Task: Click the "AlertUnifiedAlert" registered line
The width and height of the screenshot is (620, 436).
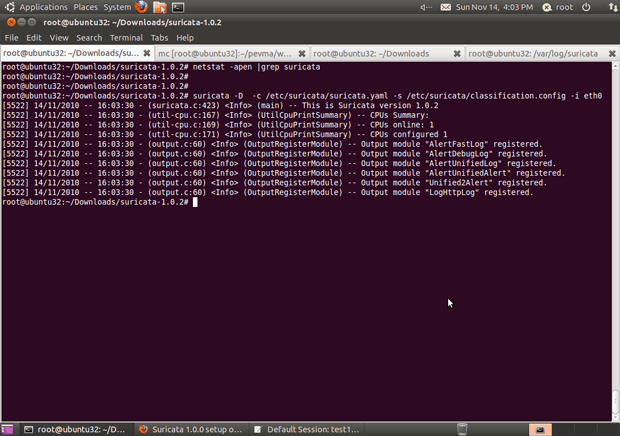Action: [x=284, y=173]
